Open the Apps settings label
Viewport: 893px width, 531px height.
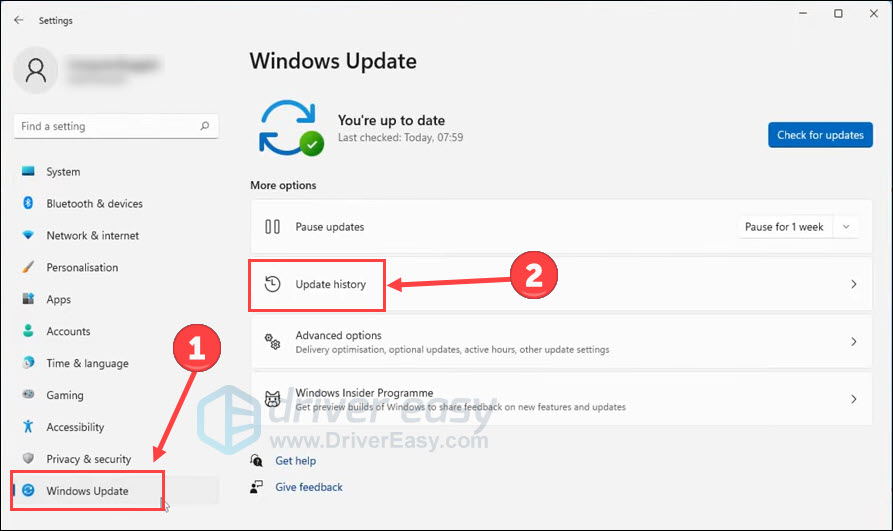pyautogui.click(x=59, y=299)
